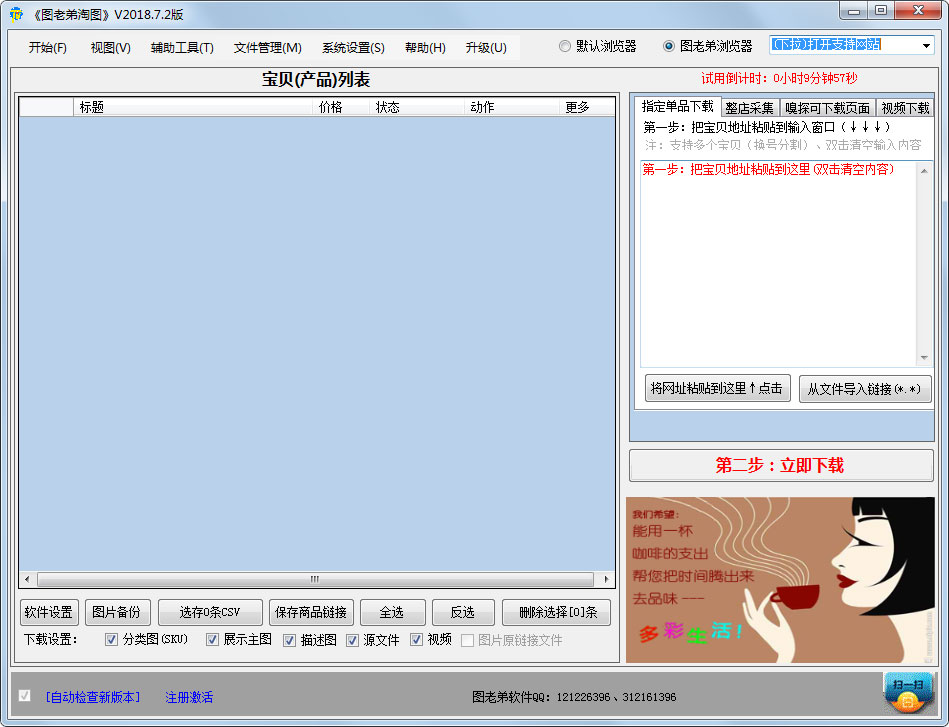
Task: Minimize the 图老弟淘图 window
Action: (854, 10)
